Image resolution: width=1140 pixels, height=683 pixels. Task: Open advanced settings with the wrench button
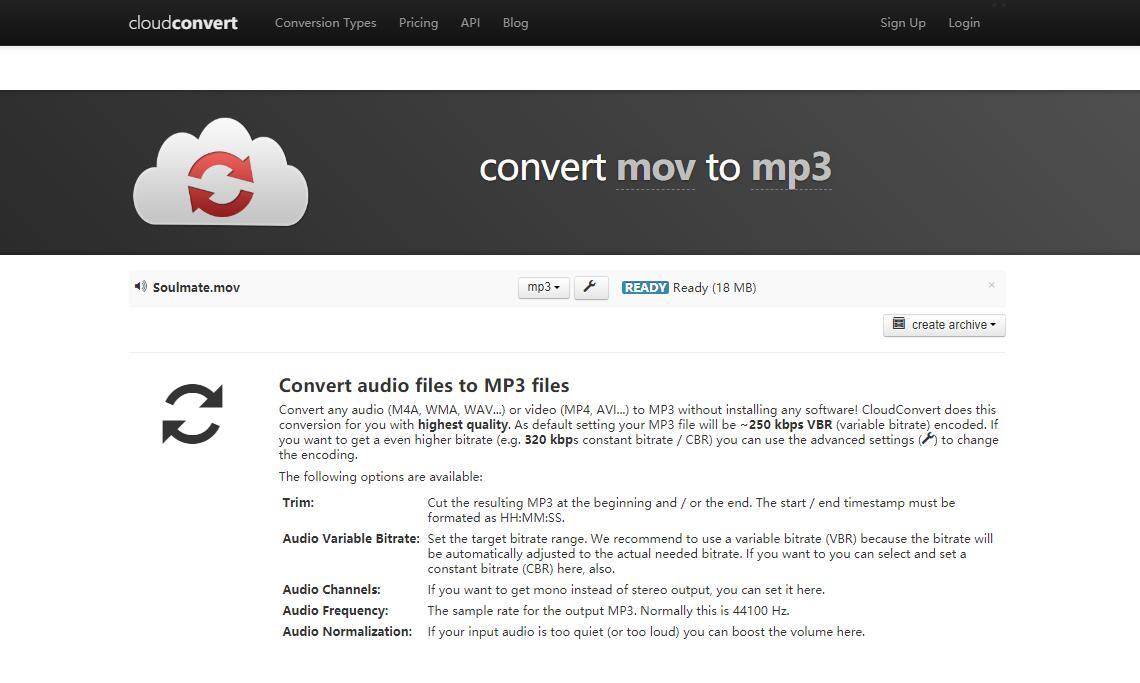coord(591,287)
